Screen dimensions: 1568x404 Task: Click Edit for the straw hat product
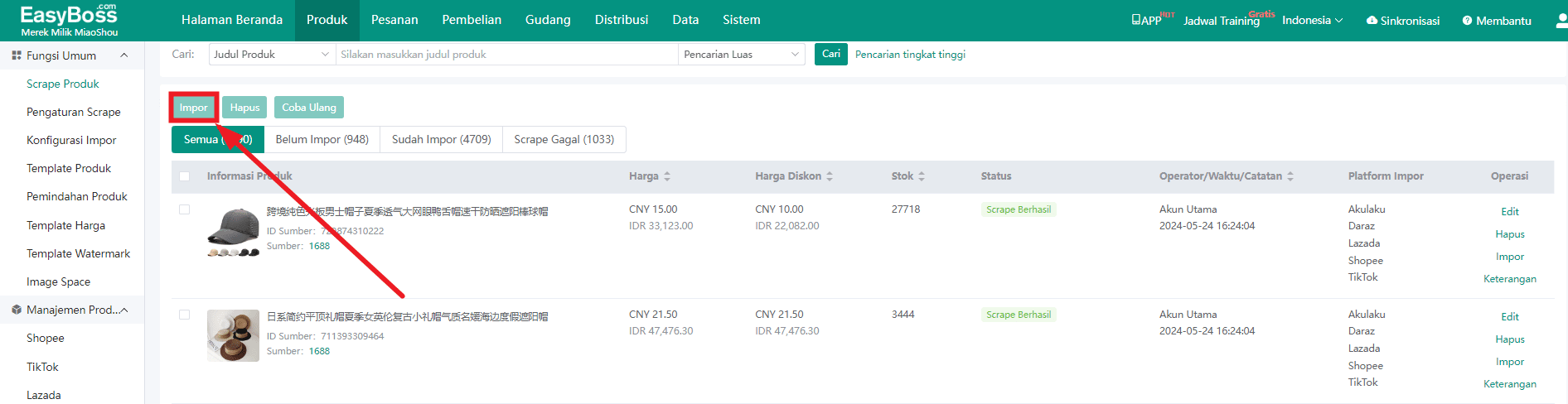pos(1510,317)
